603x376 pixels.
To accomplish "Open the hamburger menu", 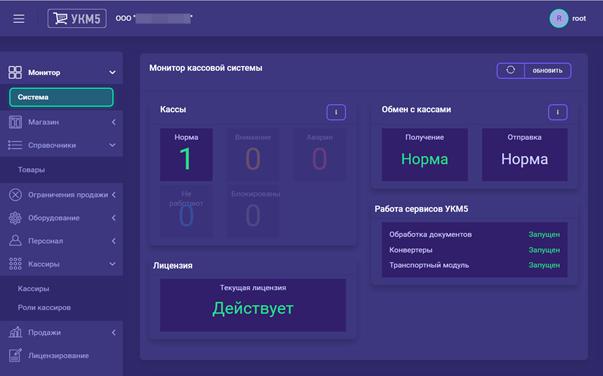I will click(x=18, y=18).
